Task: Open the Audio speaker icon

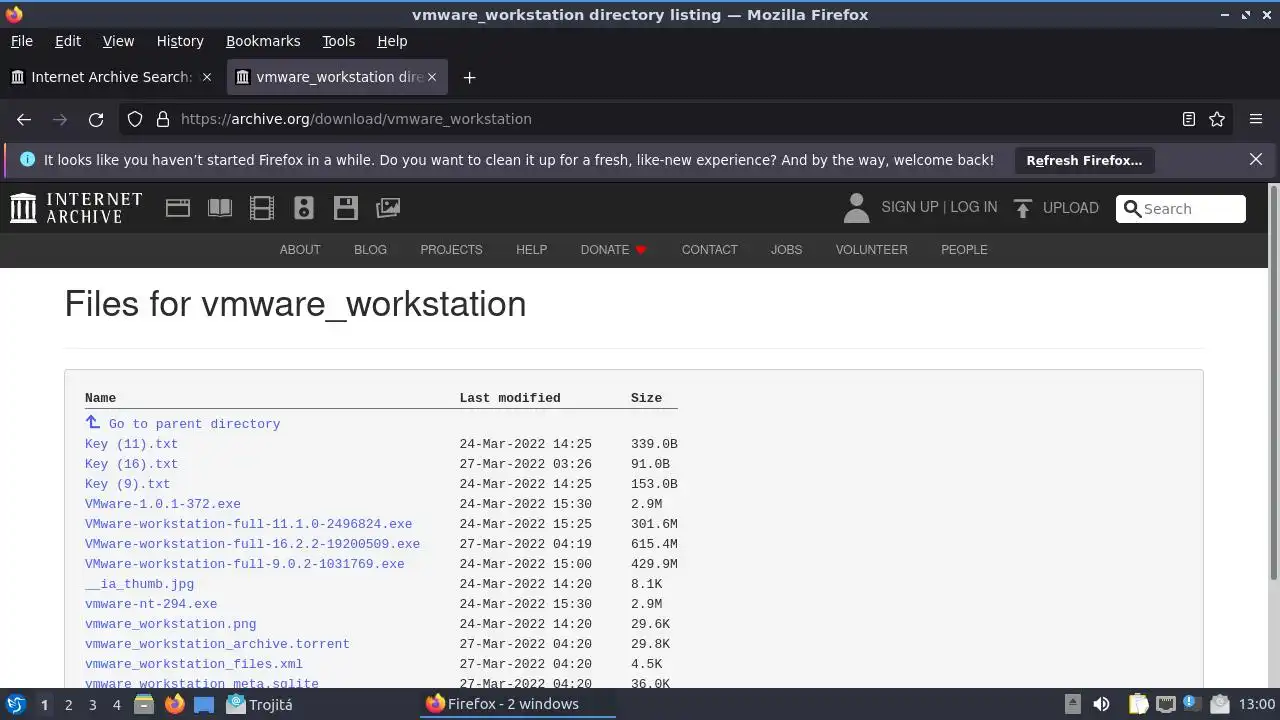Action: (x=304, y=208)
